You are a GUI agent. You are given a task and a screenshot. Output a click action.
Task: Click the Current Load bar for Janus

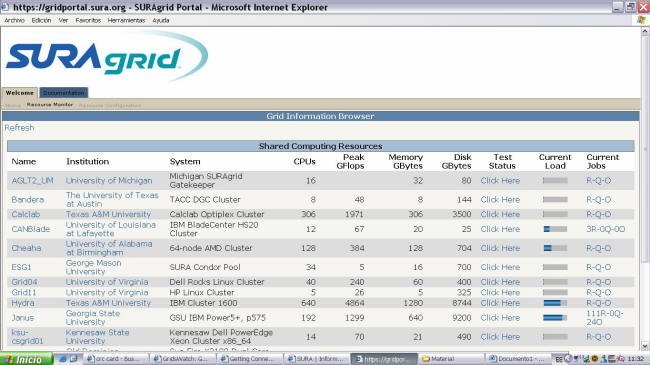coord(555,318)
